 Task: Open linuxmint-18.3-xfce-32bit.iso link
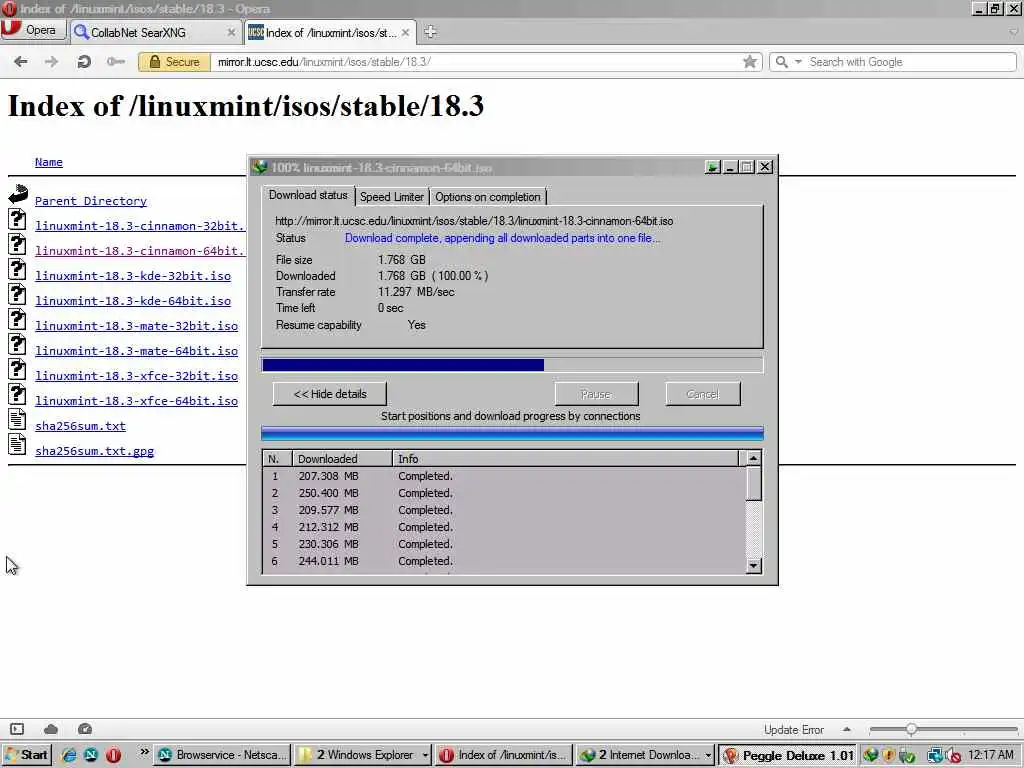point(136,376)
